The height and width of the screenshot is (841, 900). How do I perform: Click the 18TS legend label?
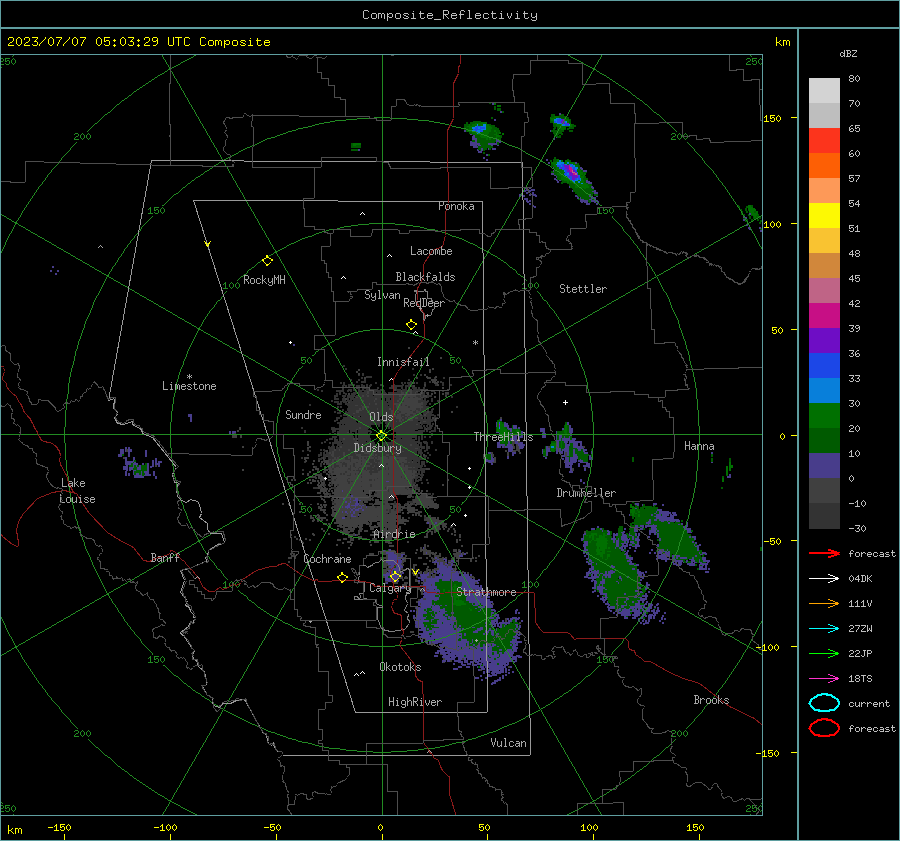[860, 679]
